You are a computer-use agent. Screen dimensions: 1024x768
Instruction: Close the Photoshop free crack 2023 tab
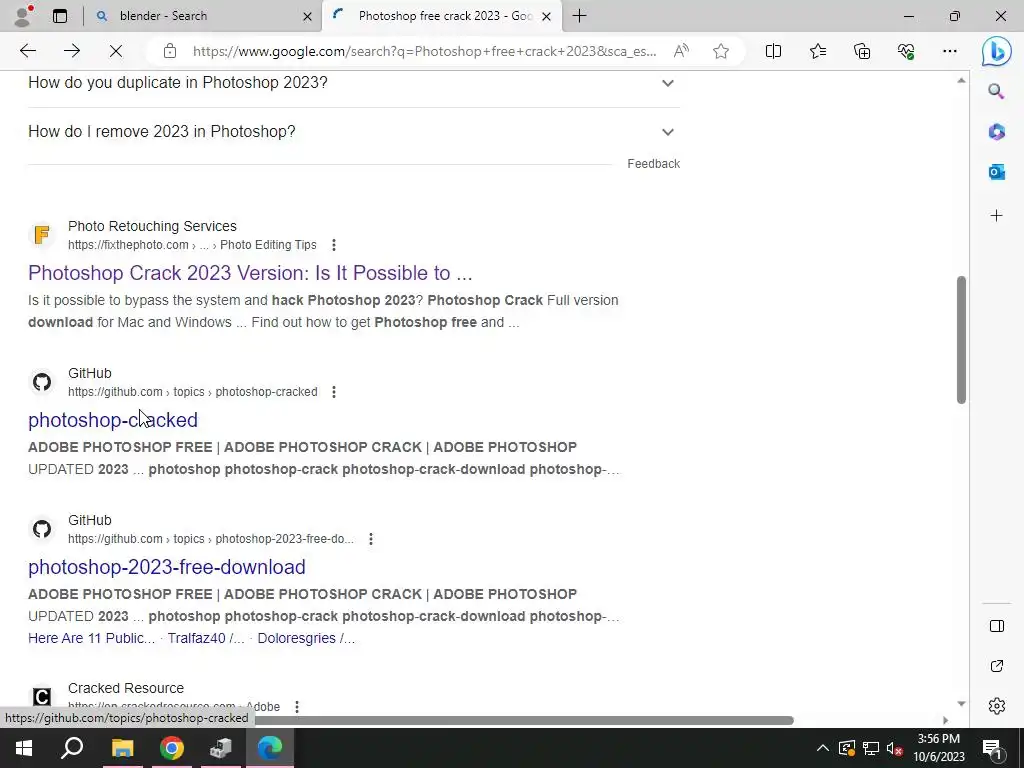pos(547,16)
